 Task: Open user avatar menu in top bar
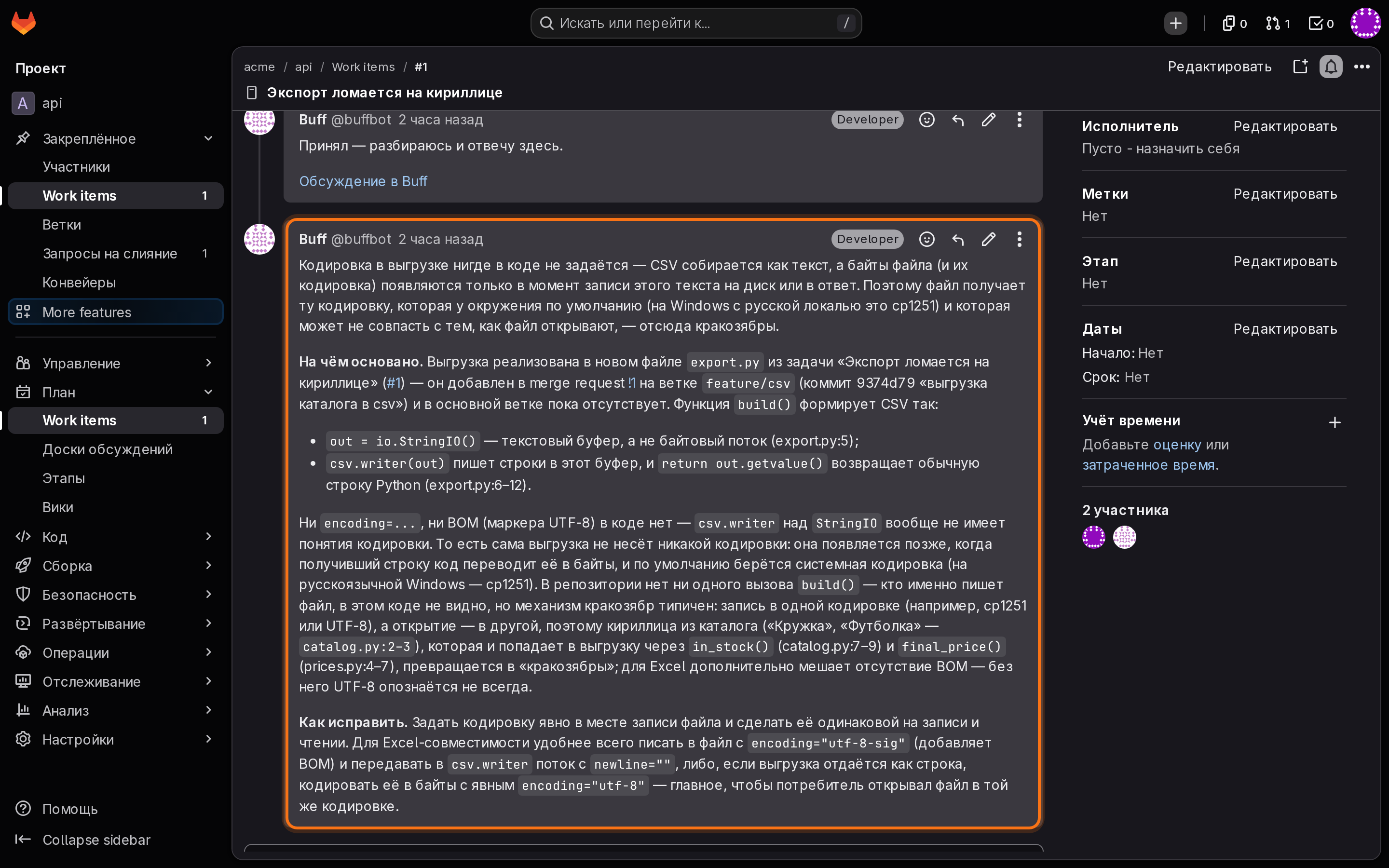pos(1365,23)
